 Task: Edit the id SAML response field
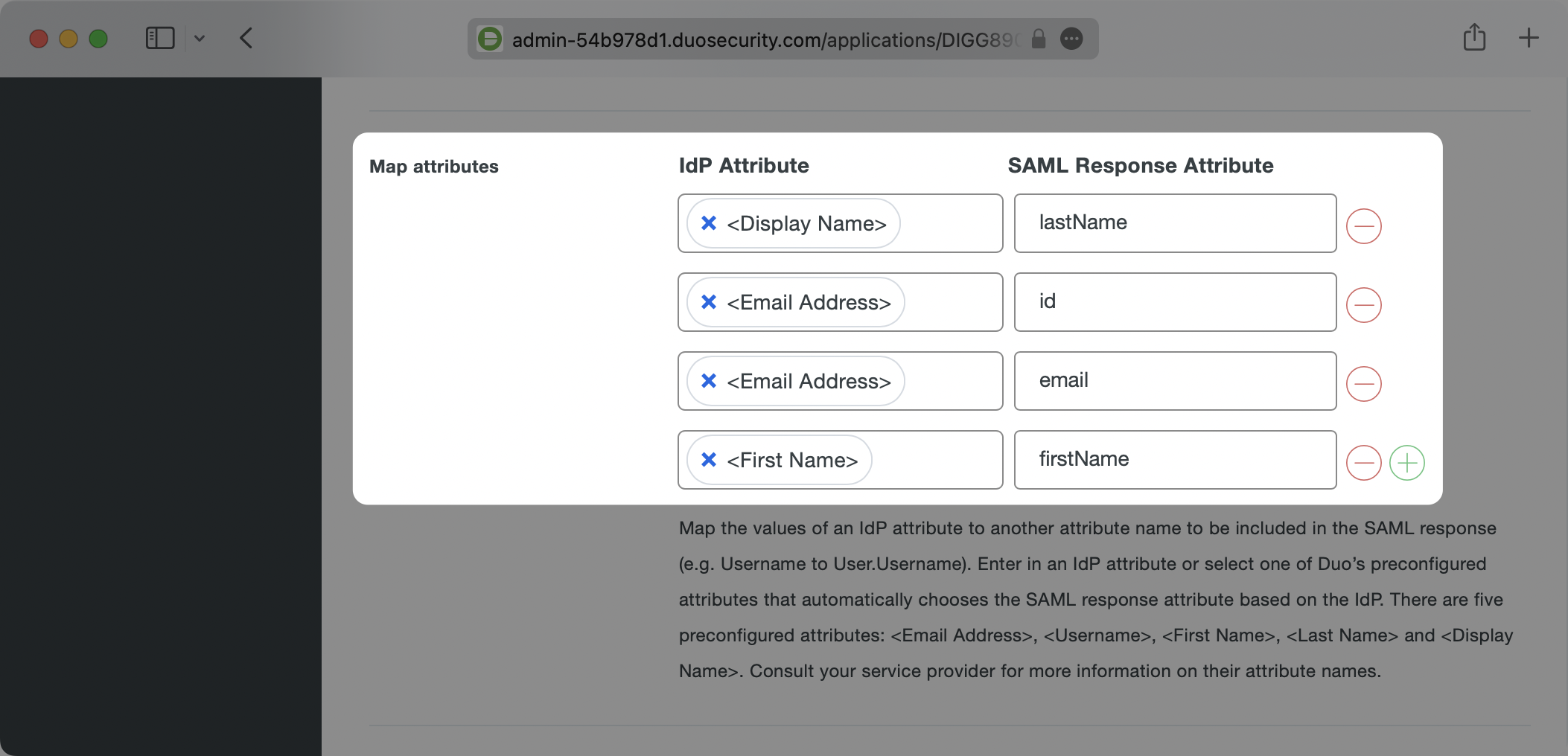[x=1174, y=302]
